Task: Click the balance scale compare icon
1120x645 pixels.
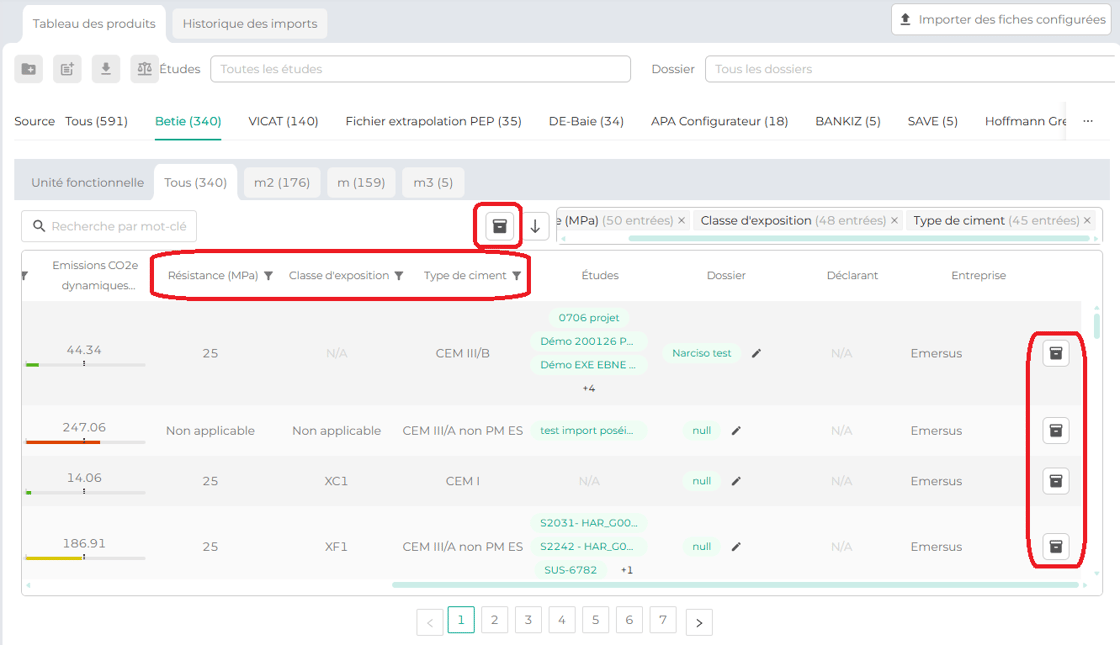Action: tap(144, 69)
